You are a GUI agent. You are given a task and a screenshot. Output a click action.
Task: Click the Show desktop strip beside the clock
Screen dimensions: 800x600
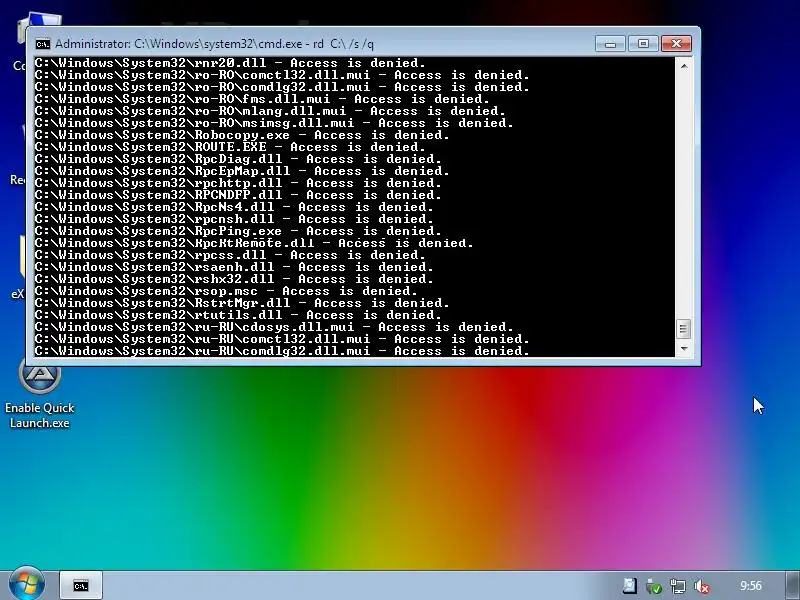click(792, 586)
